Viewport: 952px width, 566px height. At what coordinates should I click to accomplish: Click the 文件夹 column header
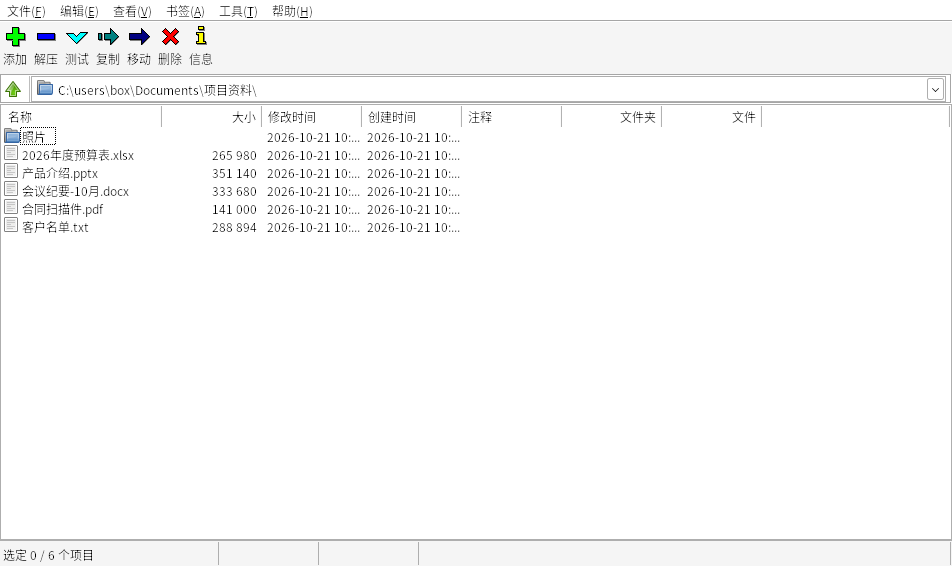[x=611, y=117]
